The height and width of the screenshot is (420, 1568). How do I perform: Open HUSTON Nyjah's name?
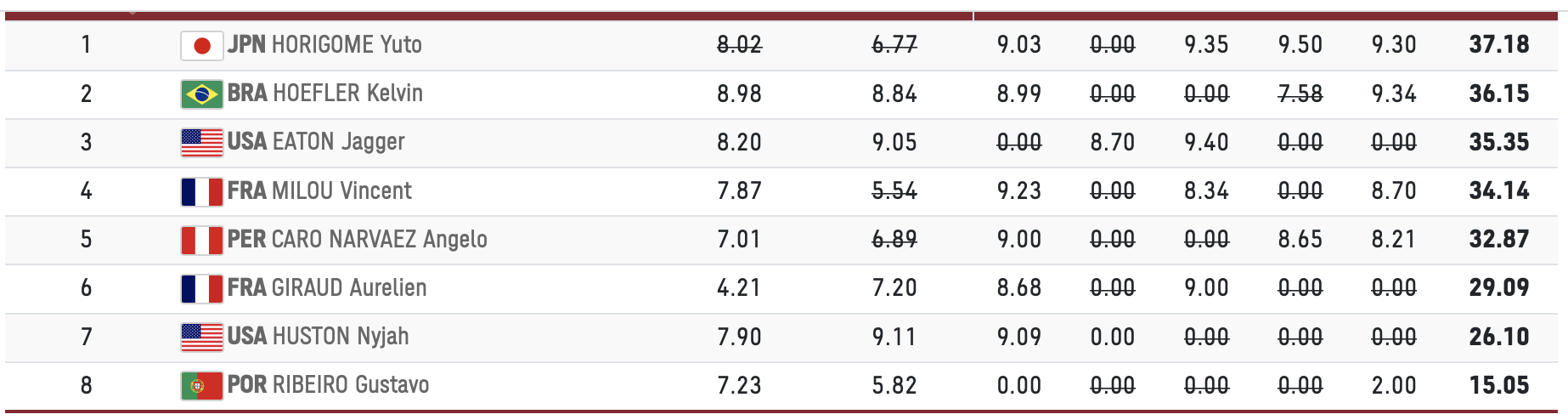(x=340, y=337)
